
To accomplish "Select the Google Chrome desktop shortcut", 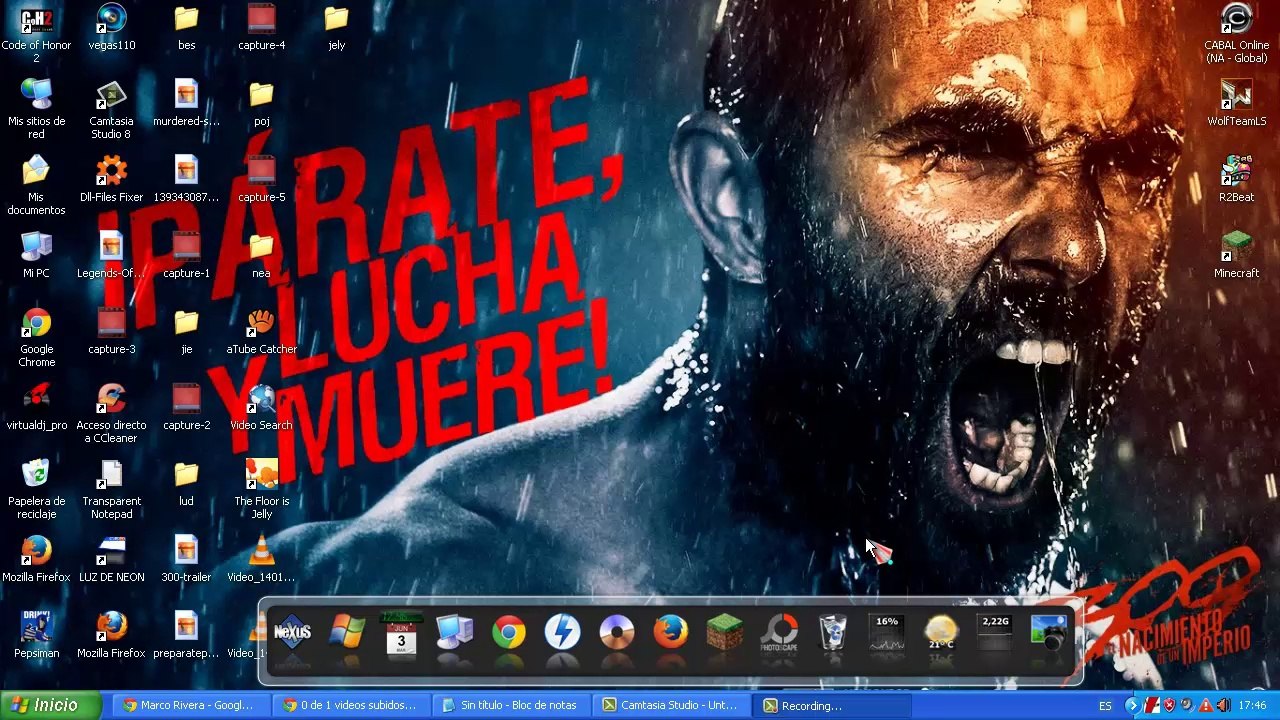I will point(36,338).
